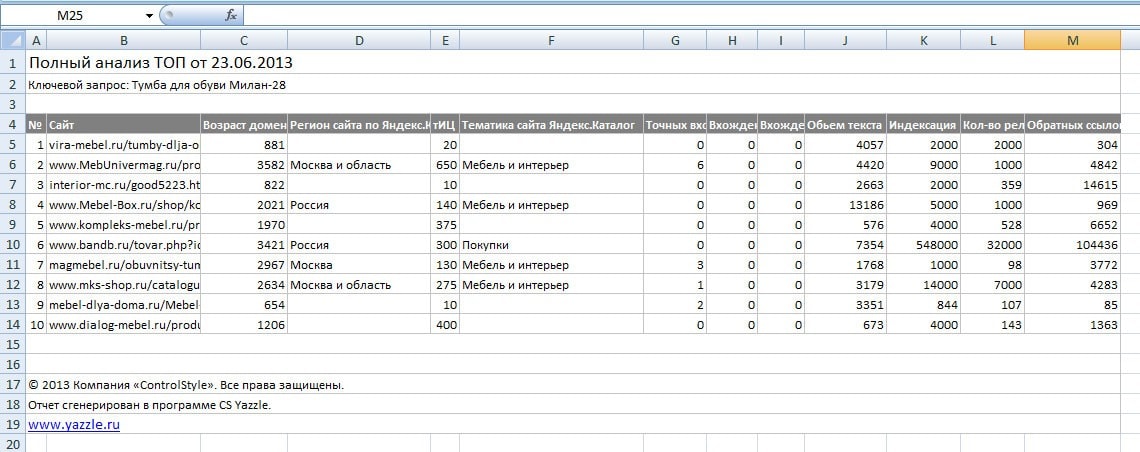
Task: Select cell interior-mc.ru/good5223.ht
Action: pyautogui.click(x=124, y=185)
